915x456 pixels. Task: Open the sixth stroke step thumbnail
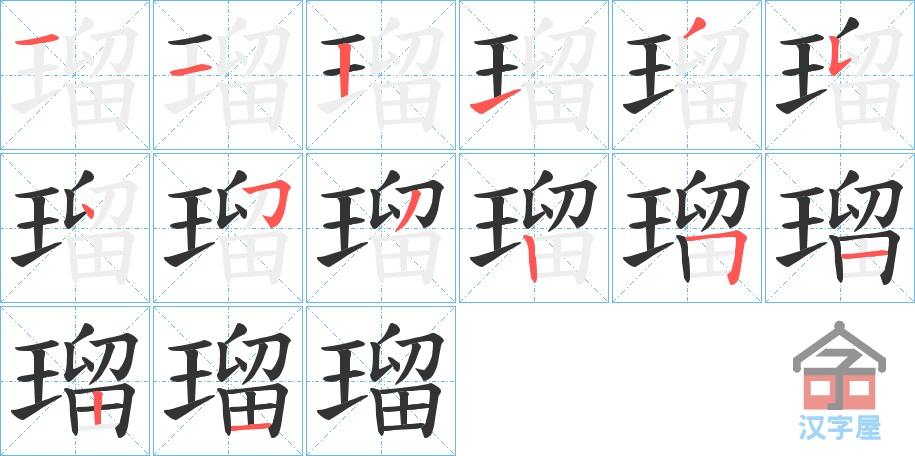pyautogui.click(x=840, y=75)
